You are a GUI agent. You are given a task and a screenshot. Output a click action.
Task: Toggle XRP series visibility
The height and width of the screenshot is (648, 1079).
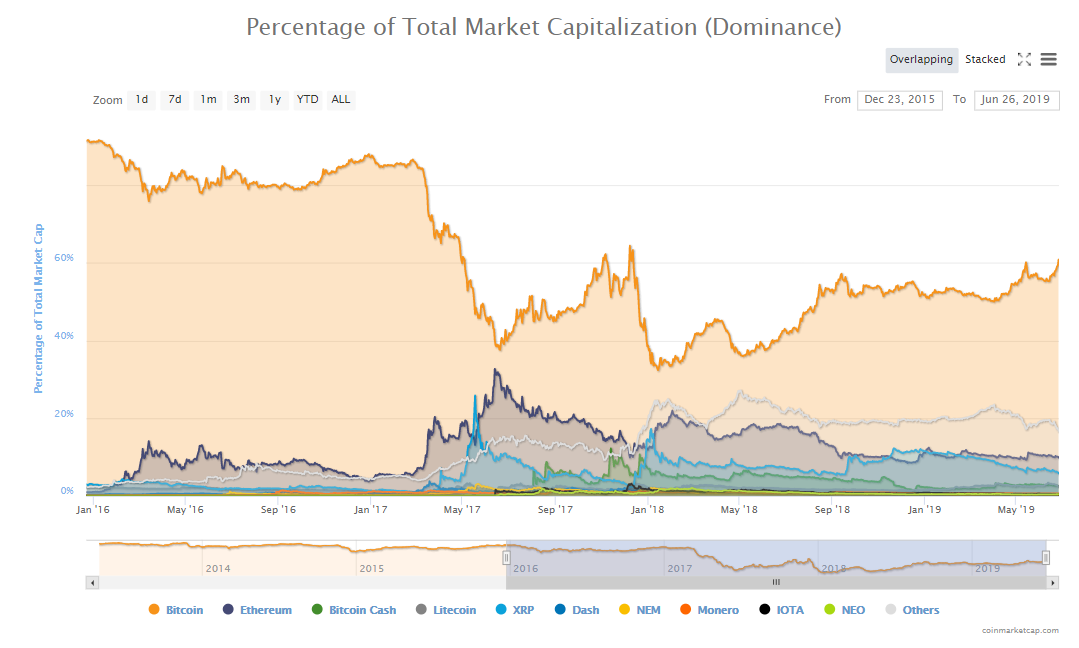(x=501, y=610)
